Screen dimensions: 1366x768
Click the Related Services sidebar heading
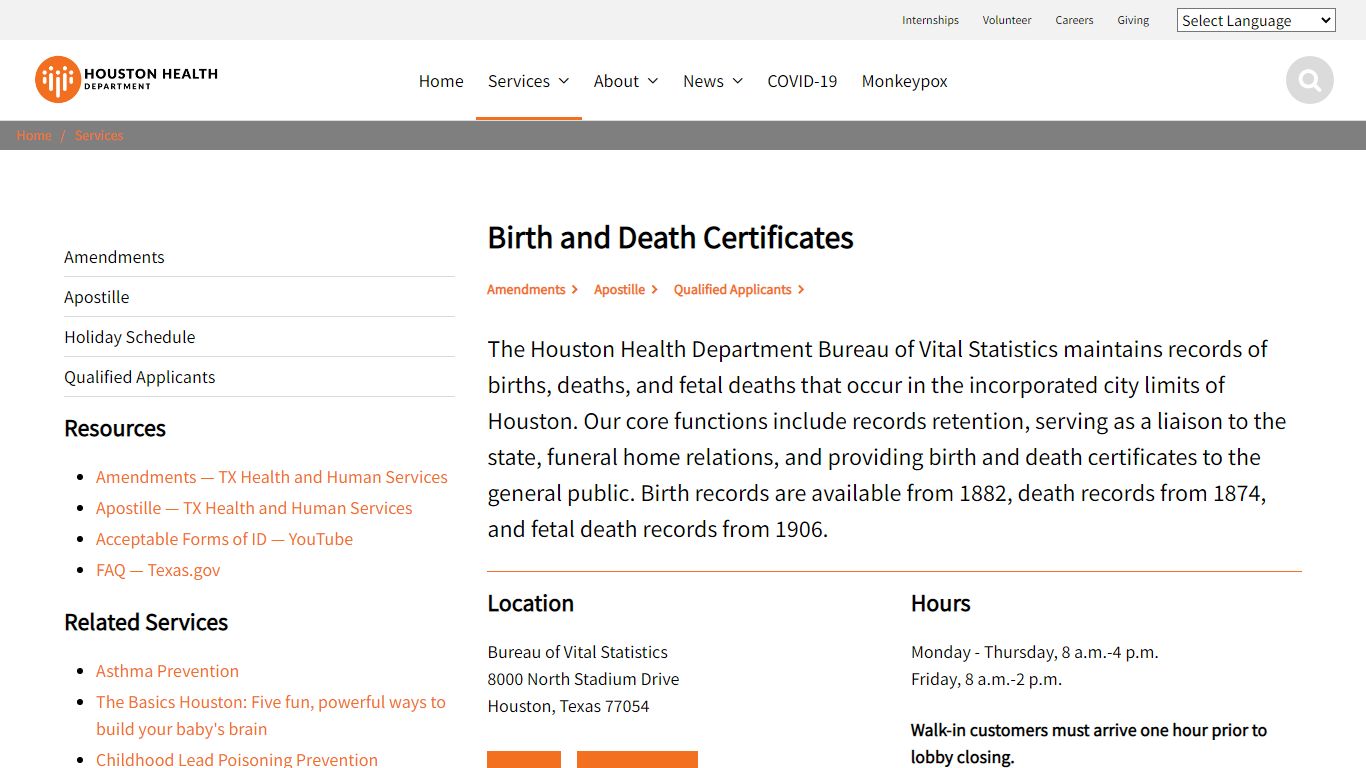click(x=146, y=622)
